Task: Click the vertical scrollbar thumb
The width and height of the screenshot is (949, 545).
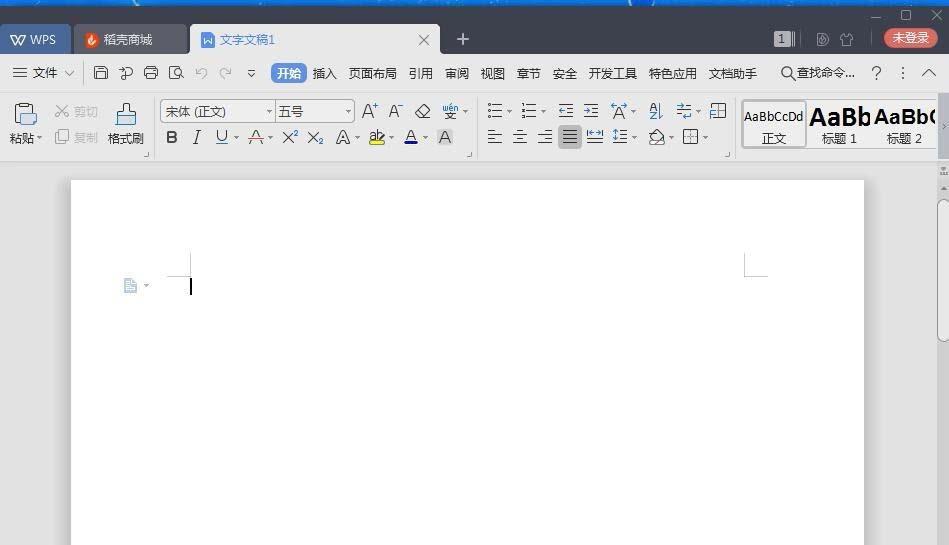Action: (943, 271)
